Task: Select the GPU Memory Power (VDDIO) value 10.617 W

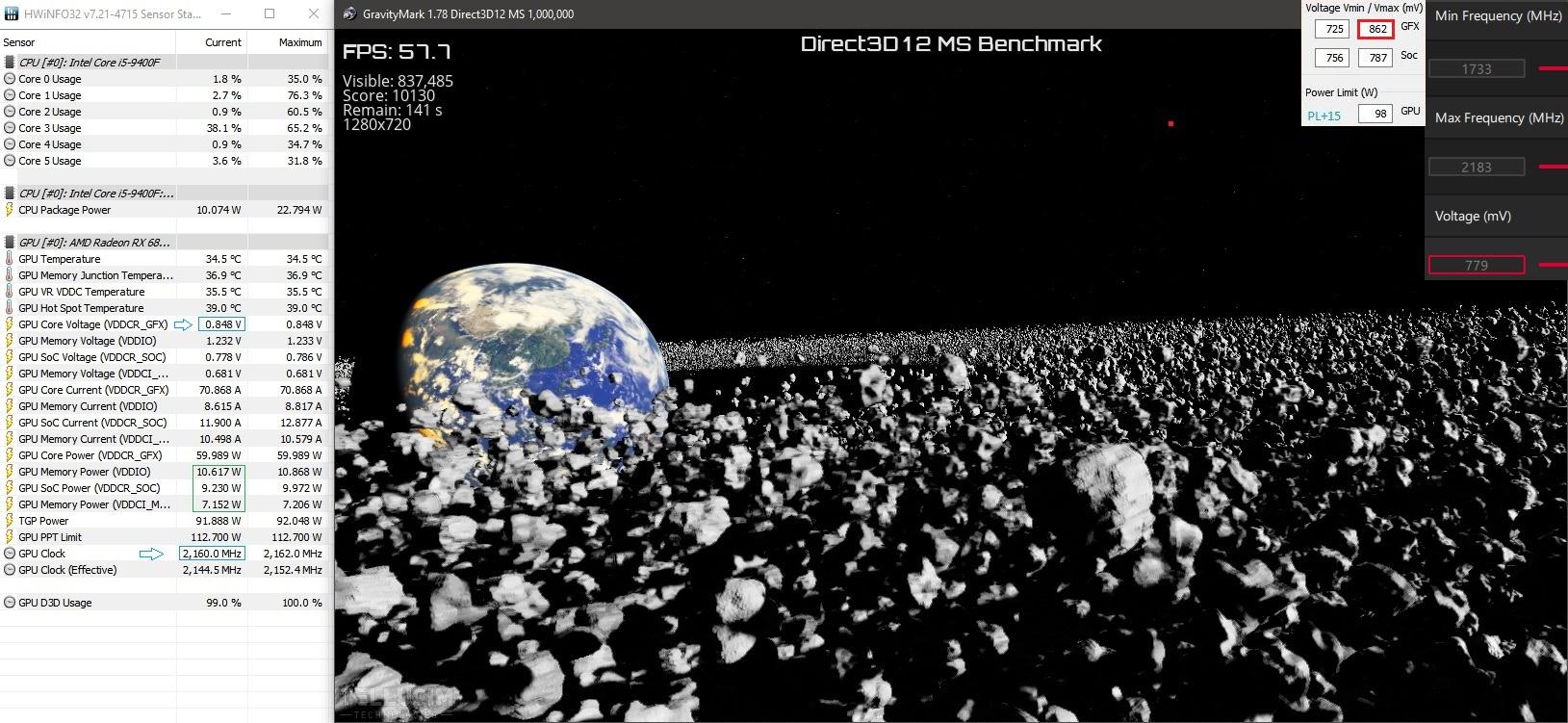Action: click(219, 472)
